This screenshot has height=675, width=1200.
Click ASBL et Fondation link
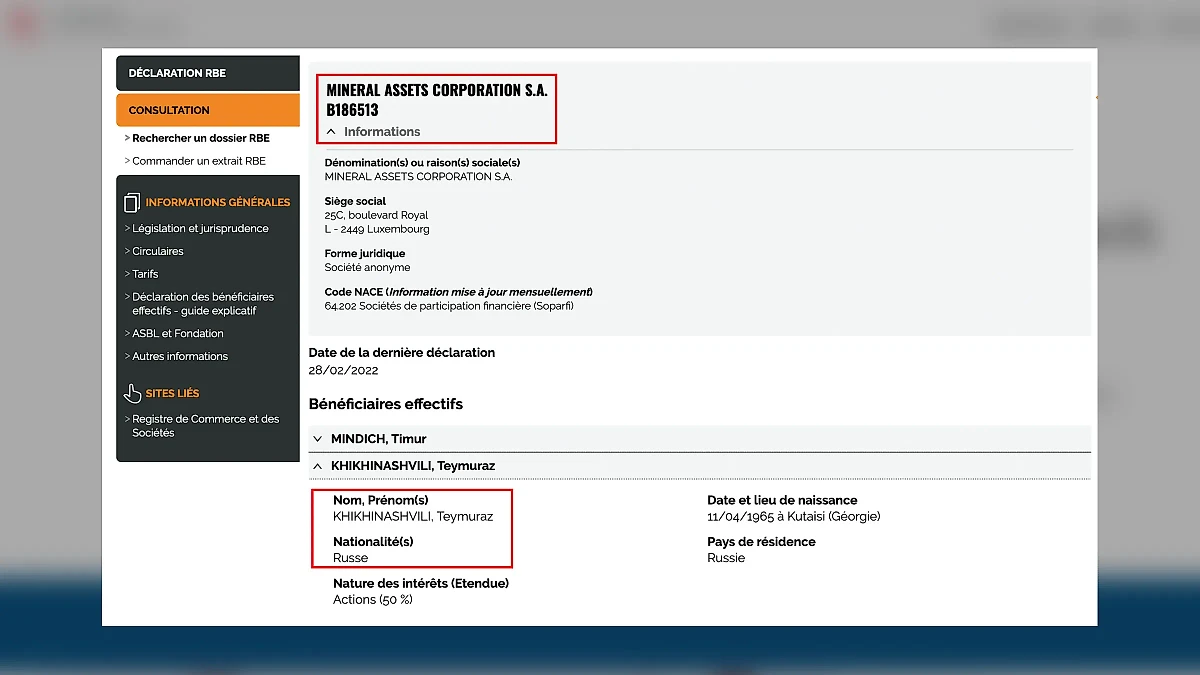point(177,333)
